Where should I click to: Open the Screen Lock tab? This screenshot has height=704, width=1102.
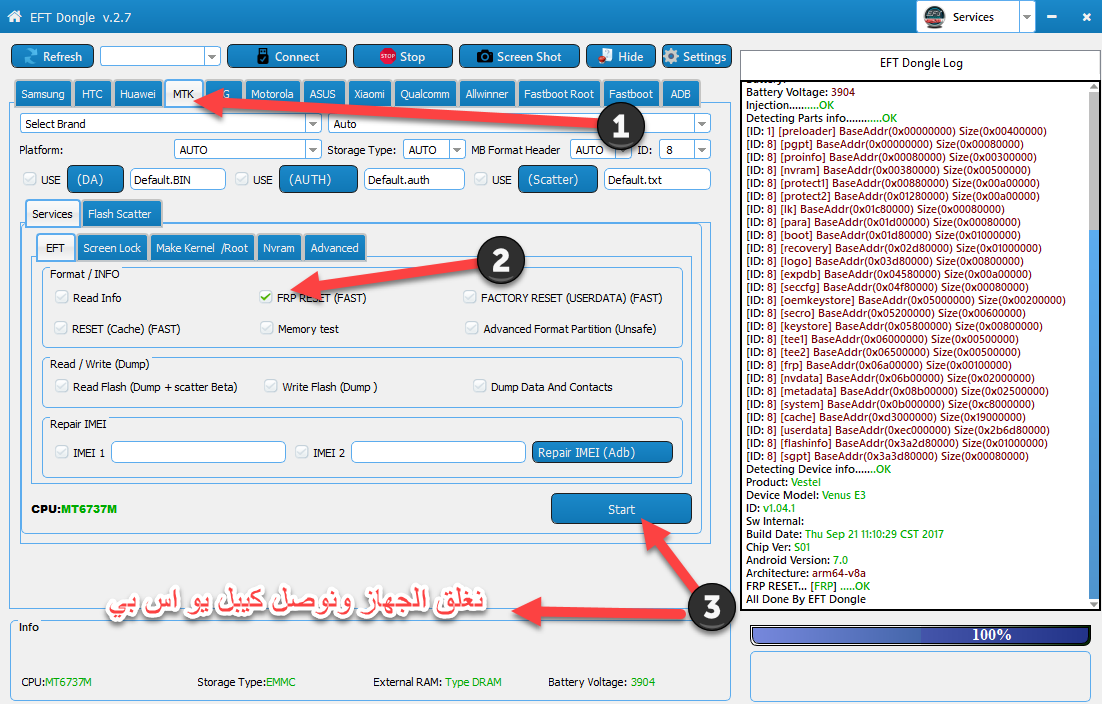point(112,248)
